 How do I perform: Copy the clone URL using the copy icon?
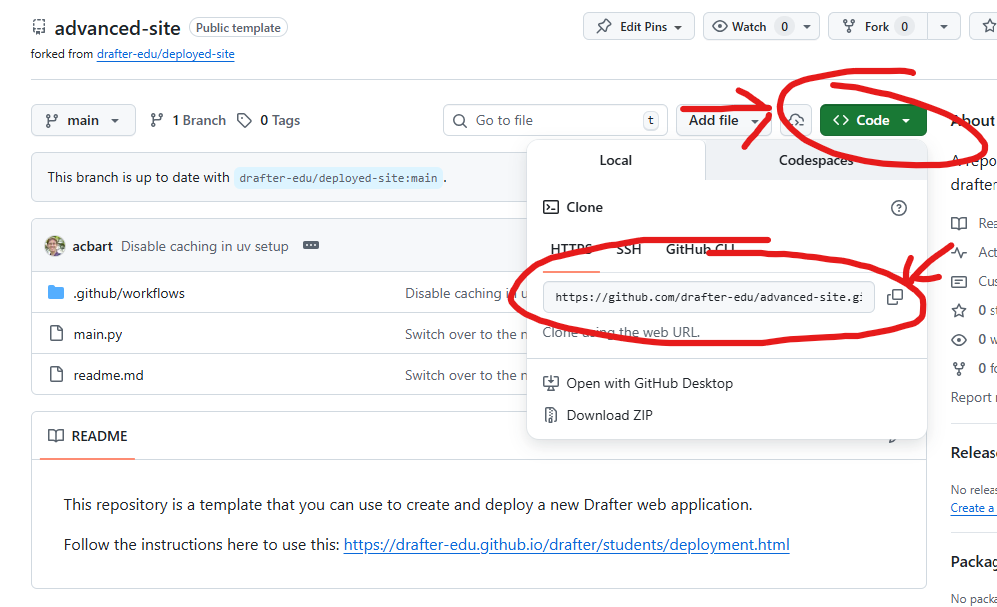click(895, 296)
